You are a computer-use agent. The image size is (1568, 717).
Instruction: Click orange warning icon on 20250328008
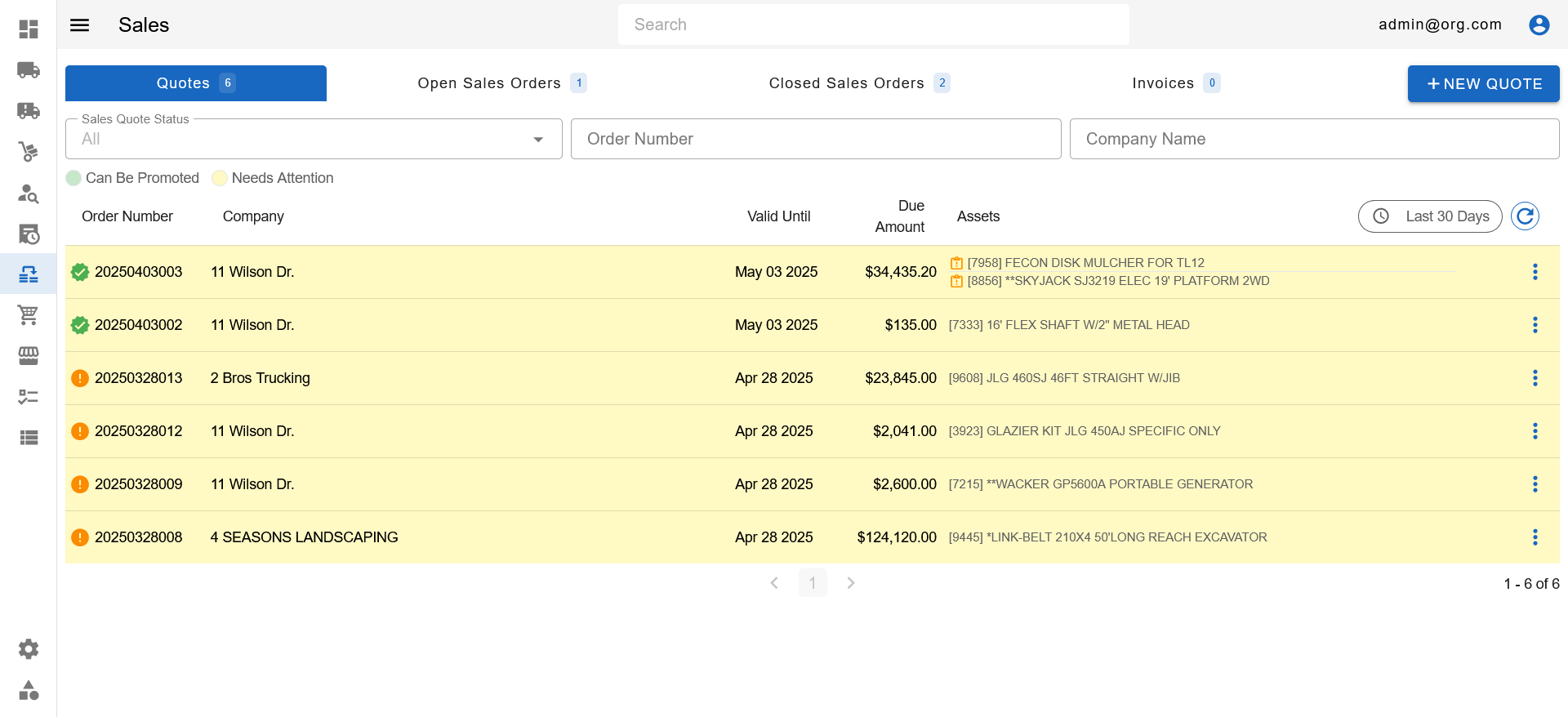80,537
